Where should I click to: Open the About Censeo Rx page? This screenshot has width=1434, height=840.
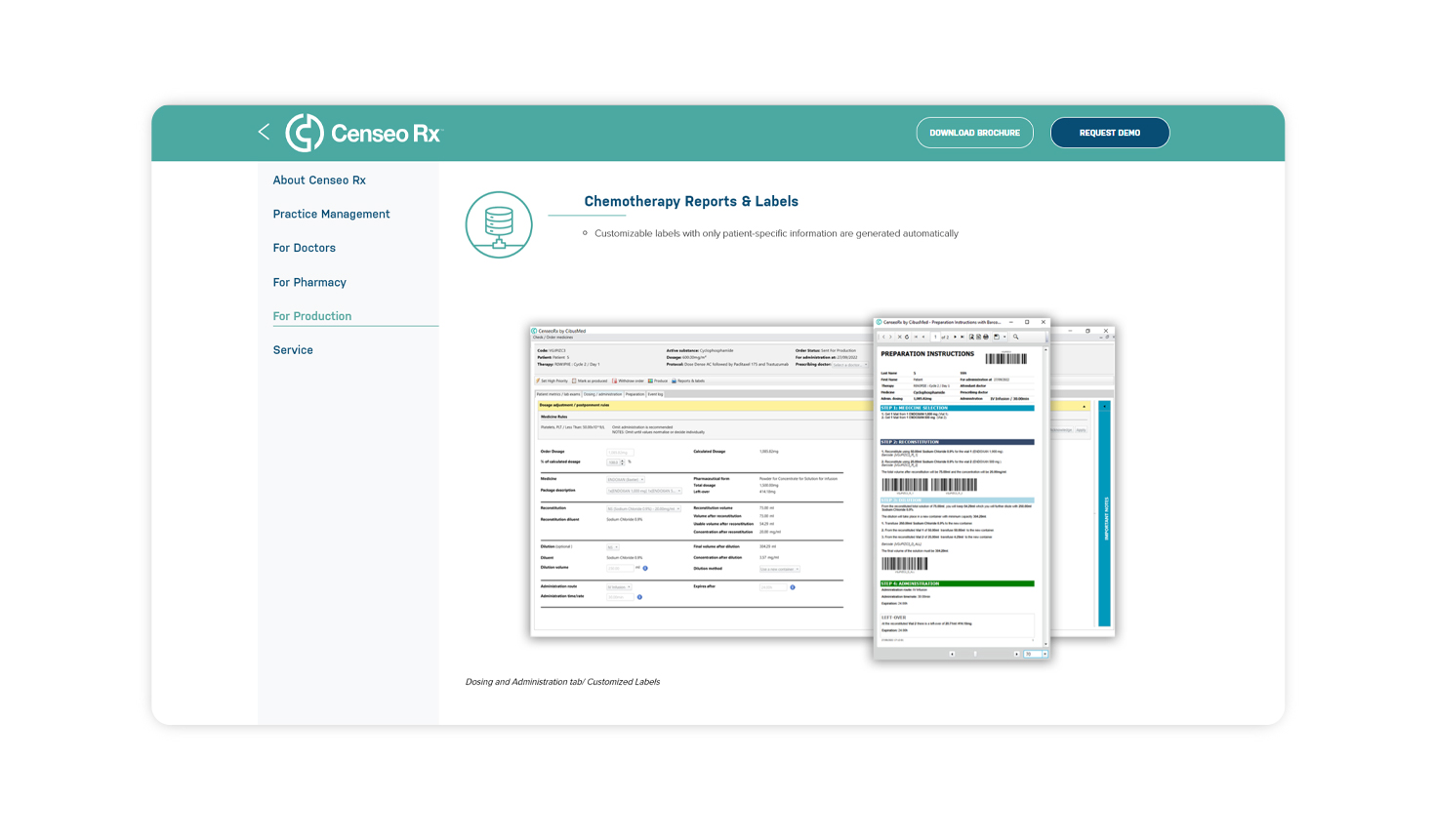319,180
